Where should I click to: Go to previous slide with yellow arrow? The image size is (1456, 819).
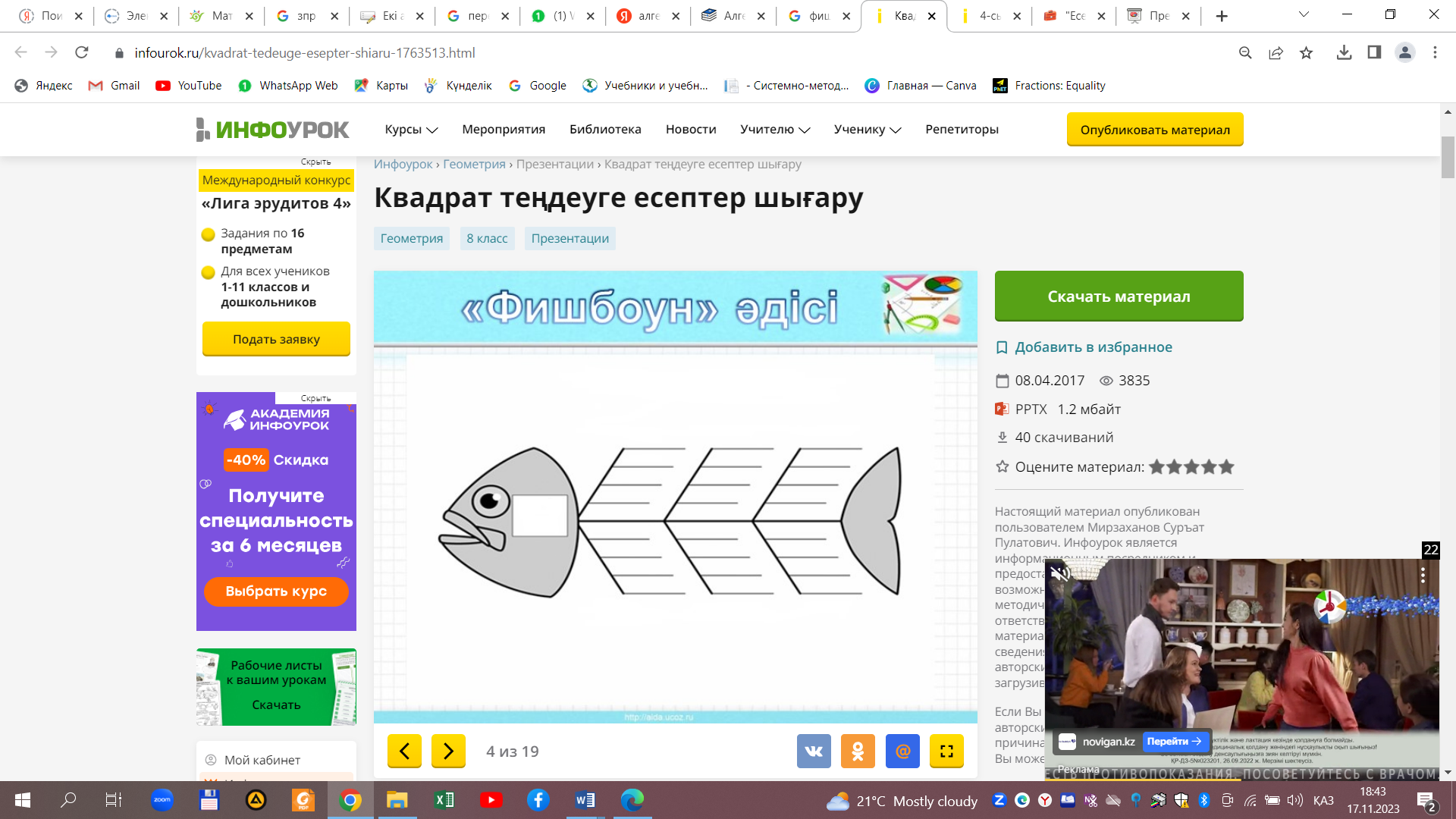point(404,751)
